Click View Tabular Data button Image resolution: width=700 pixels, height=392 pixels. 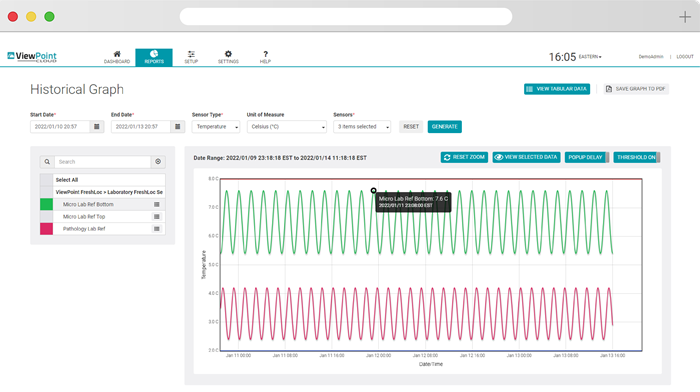tap(557, 89)
